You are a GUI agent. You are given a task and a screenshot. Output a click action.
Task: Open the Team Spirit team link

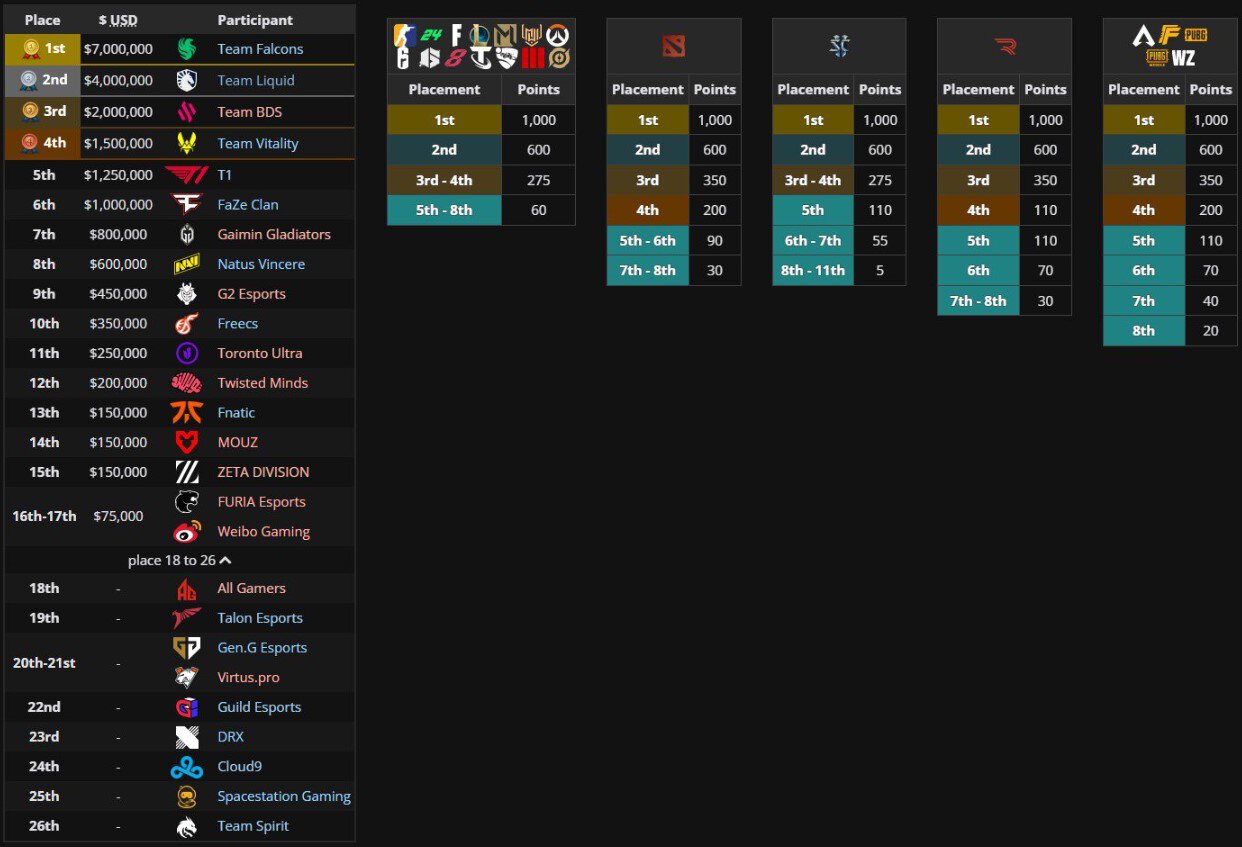pos(253,826)
